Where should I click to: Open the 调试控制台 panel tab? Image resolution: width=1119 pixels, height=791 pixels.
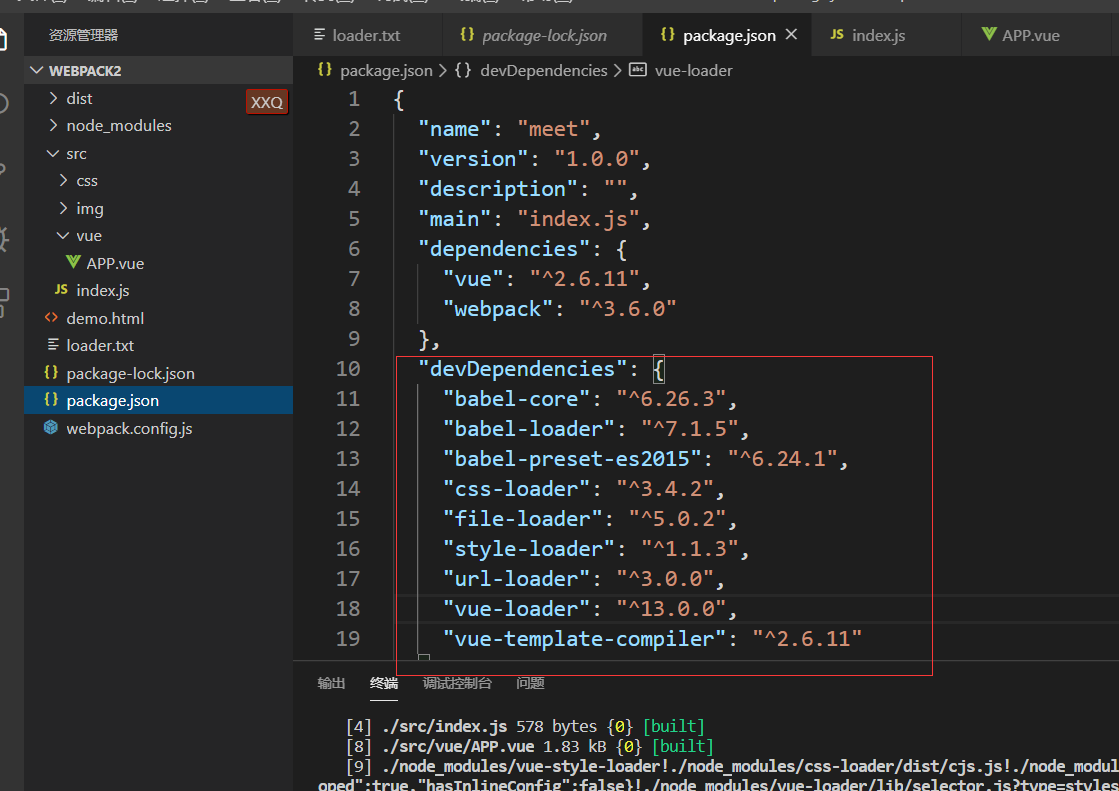(457, 683)
